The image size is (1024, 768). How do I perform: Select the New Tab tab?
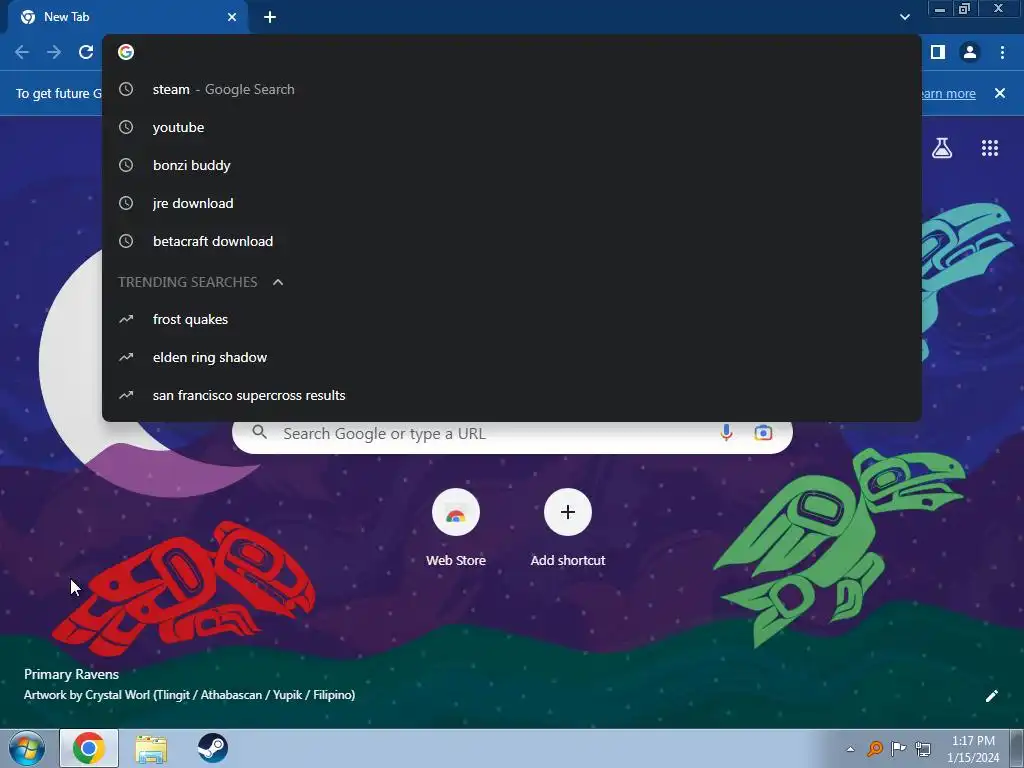[x=128, y=17]
